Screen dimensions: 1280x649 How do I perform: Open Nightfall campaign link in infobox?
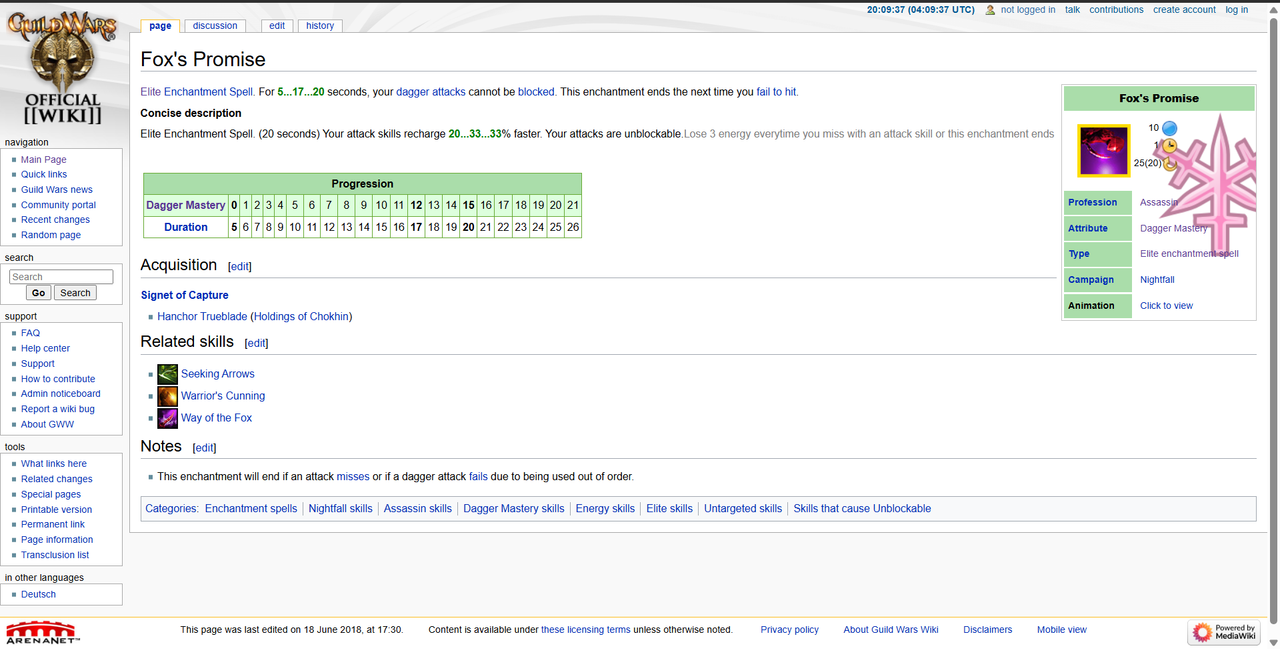pyautogui.click(x=1157, y=280)
